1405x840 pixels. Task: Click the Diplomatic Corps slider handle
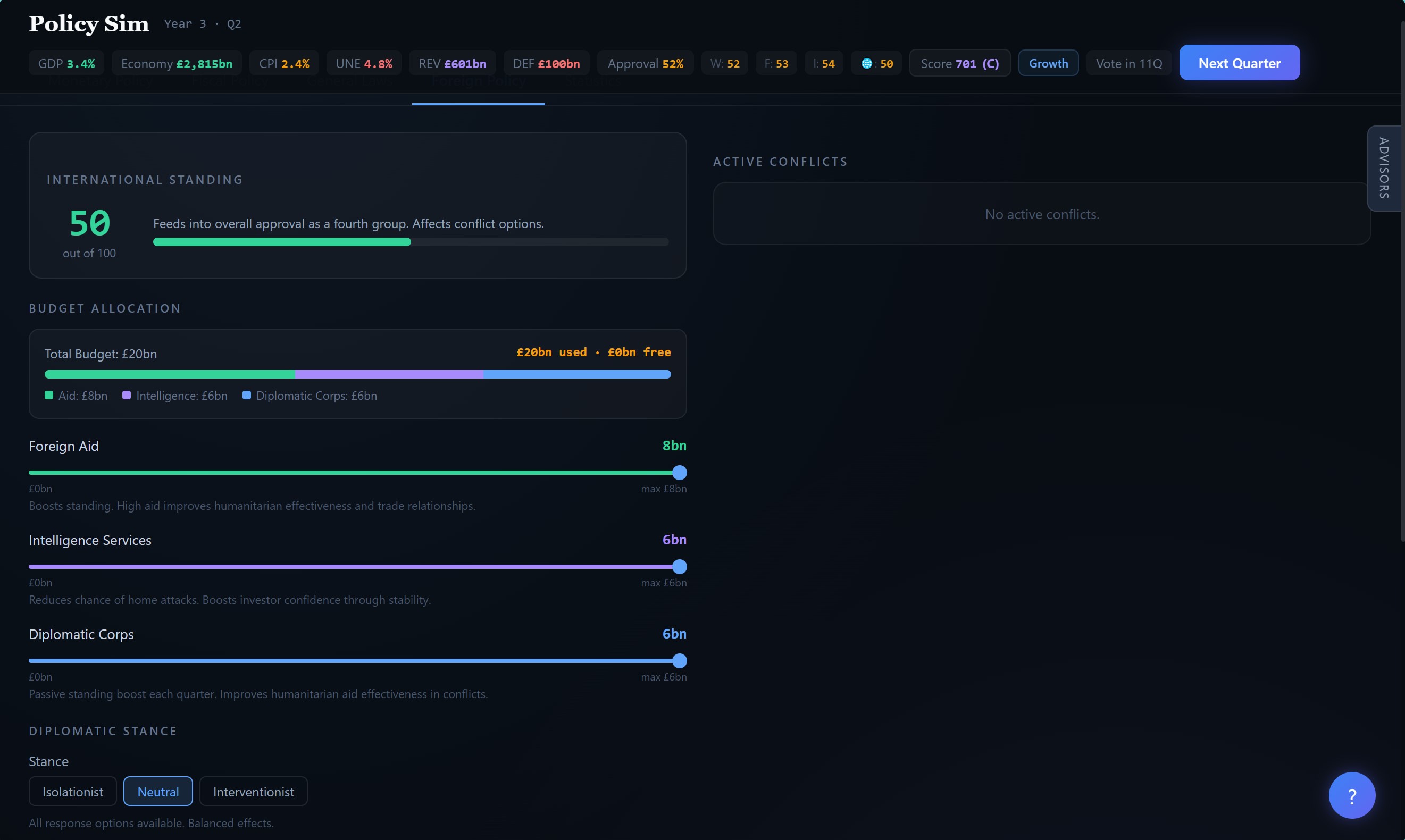point(679,660)
